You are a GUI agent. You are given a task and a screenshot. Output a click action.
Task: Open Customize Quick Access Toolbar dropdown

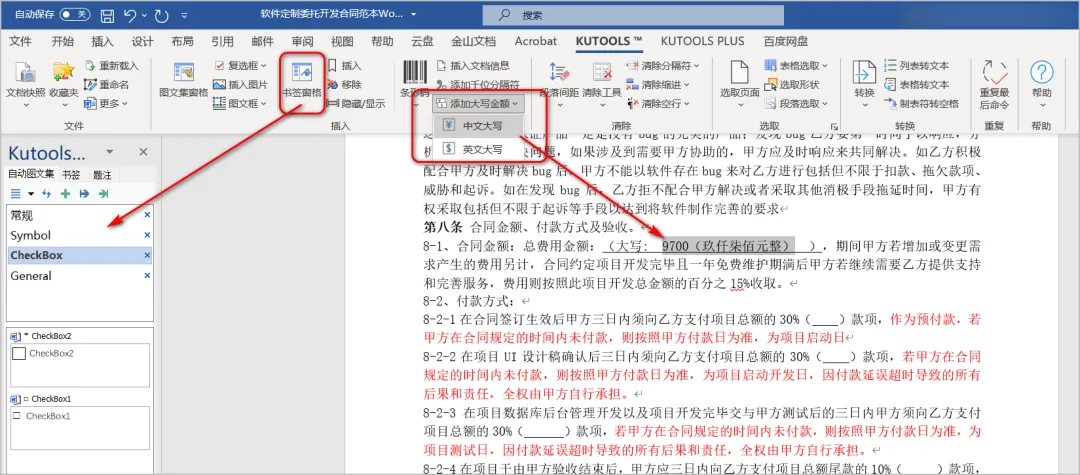(x=183, y=15)
